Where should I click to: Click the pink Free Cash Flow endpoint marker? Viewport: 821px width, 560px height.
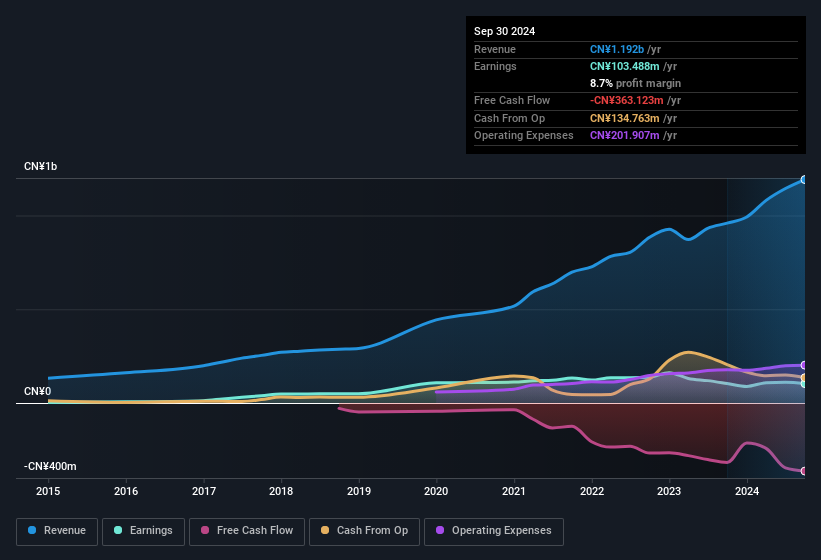803,471
